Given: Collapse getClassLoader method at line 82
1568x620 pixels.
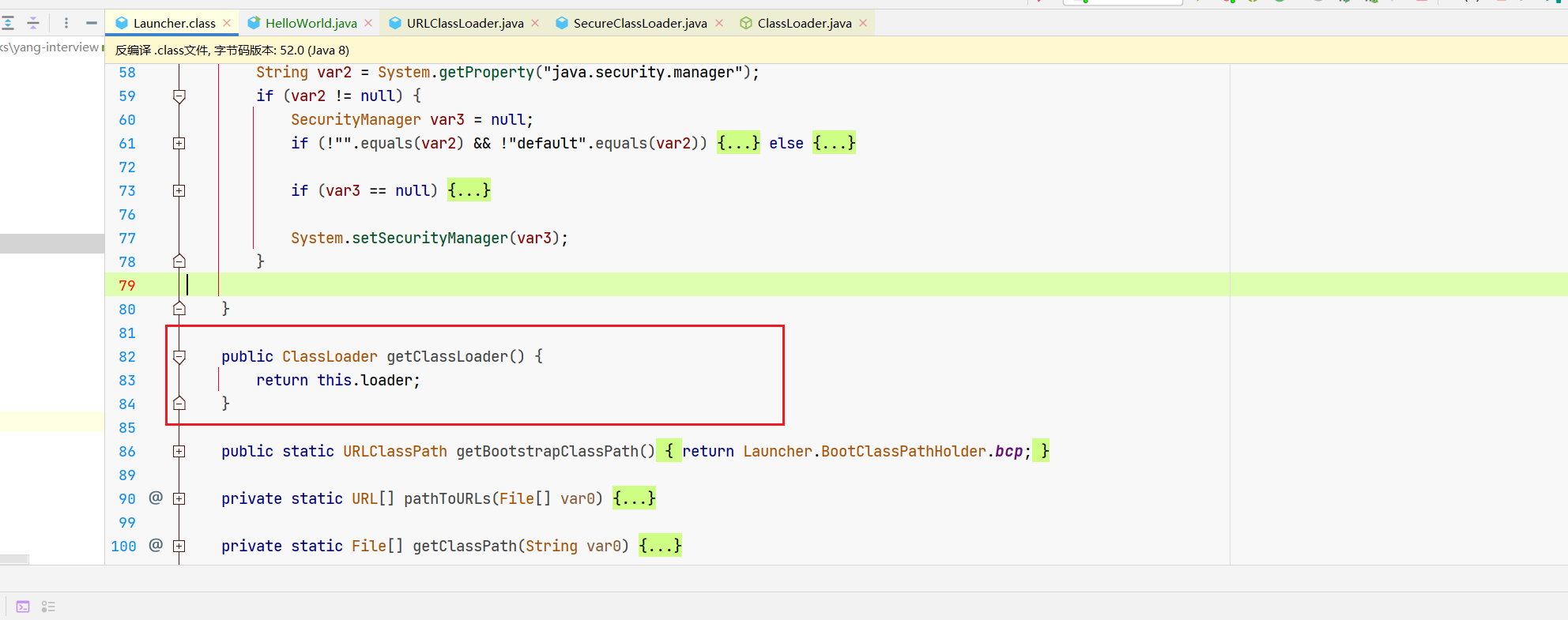Looking at the screenshot, I should [x=179, y=356].
